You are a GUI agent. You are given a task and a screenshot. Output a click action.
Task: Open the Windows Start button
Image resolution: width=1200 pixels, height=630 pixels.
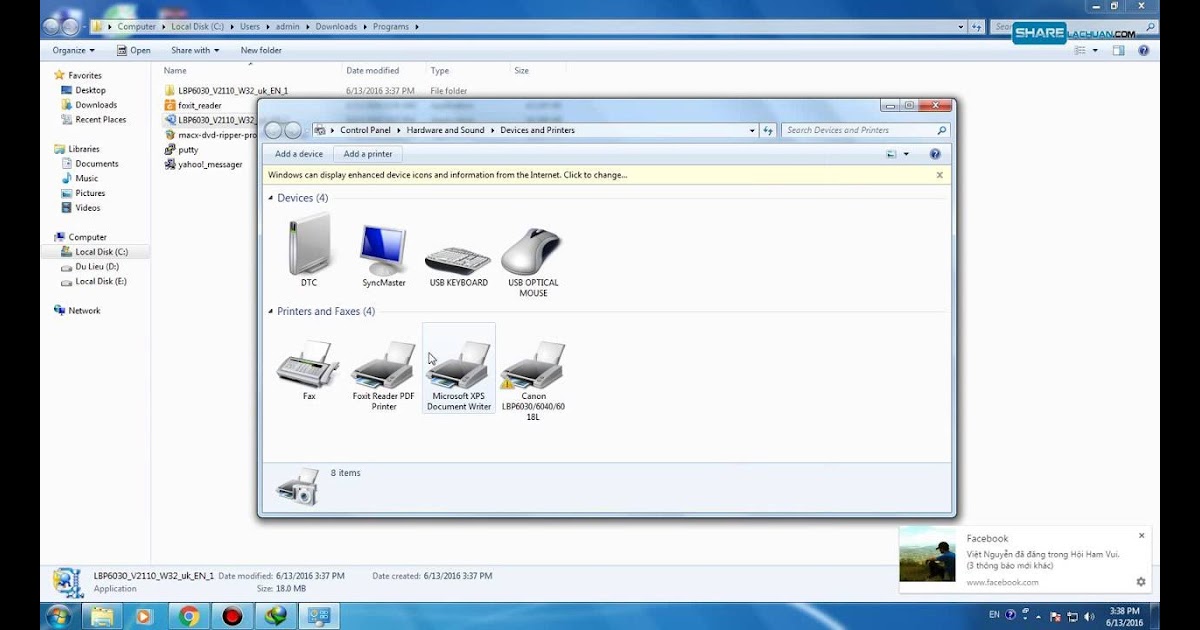pyautogui.click(x=58, y=616)
